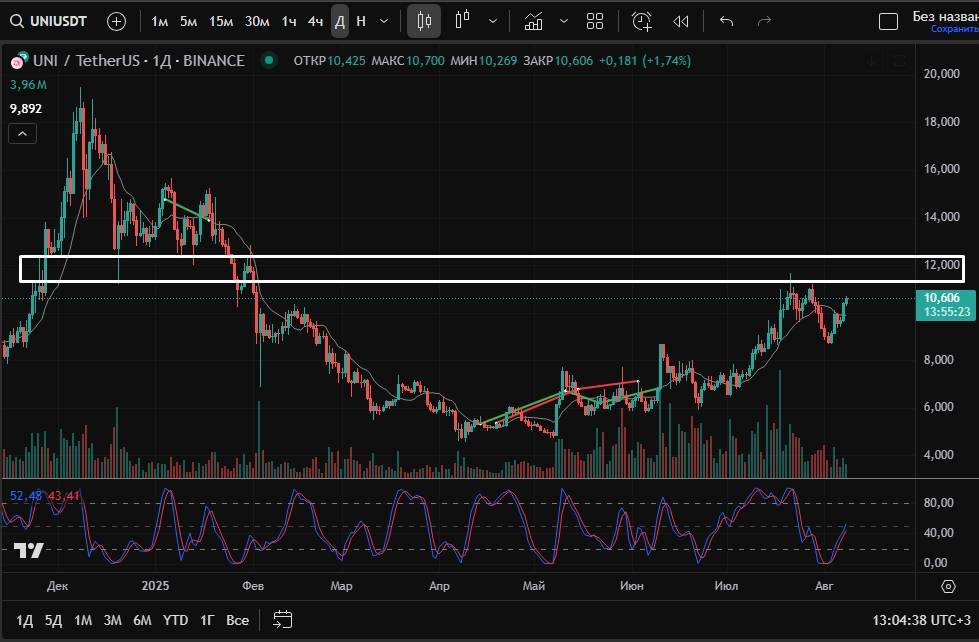Open the chart style dropdown arrow
The height and width of the screenshot is (642, 979).
click(x=492, y=21)
